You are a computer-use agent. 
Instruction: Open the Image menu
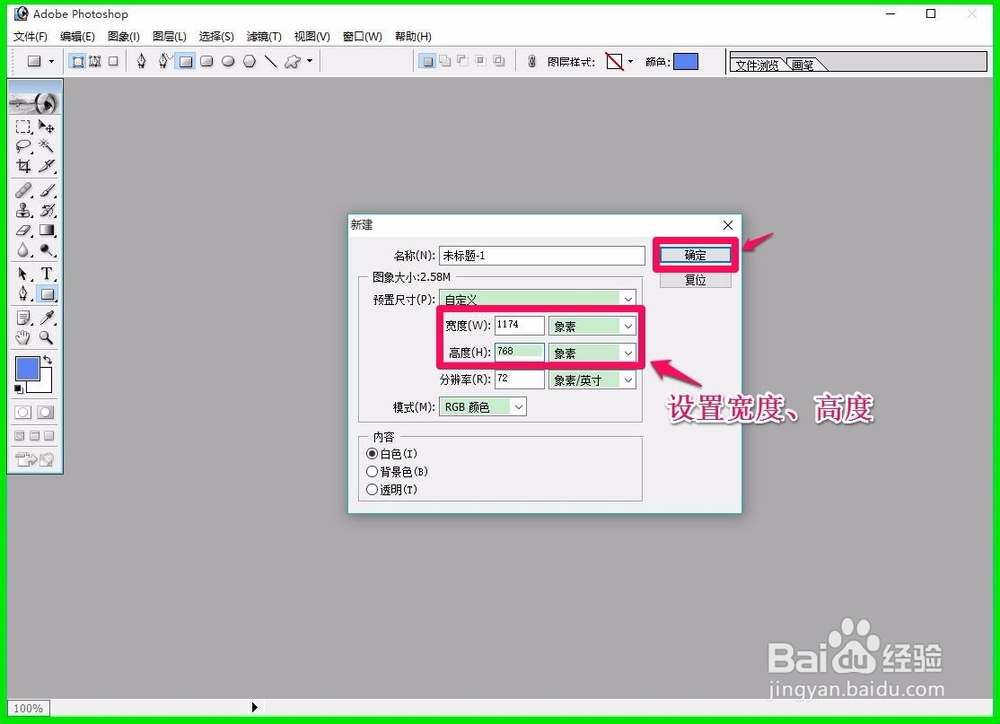[x=124, y=36]
